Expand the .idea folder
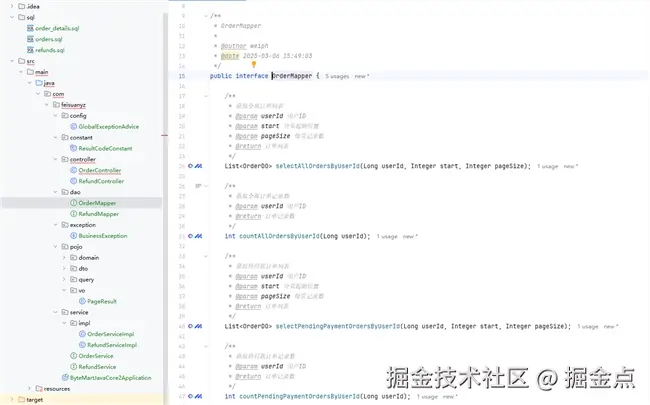This screenshot has height=405, width=650. 12,6
